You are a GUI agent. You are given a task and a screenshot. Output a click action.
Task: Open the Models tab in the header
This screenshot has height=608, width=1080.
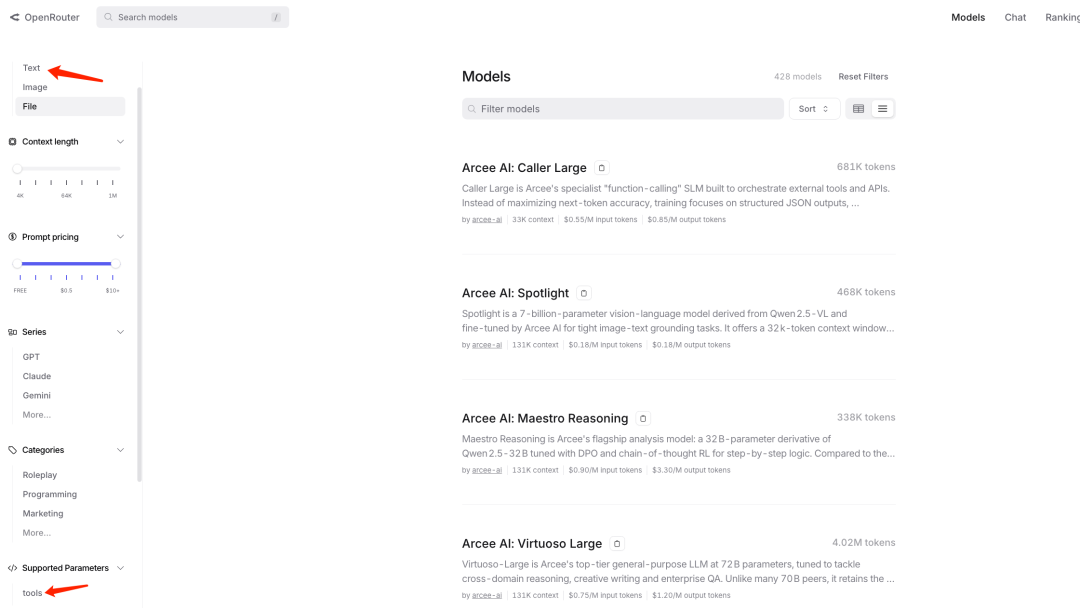968,17
